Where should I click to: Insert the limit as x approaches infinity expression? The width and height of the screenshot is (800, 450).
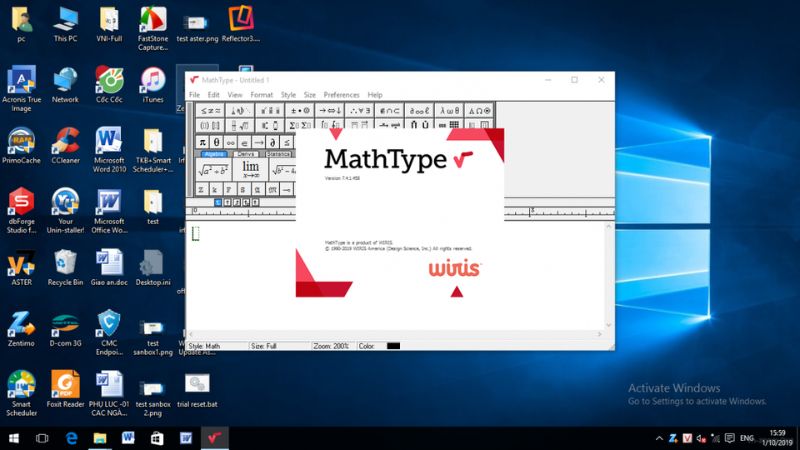pos(250,170)
